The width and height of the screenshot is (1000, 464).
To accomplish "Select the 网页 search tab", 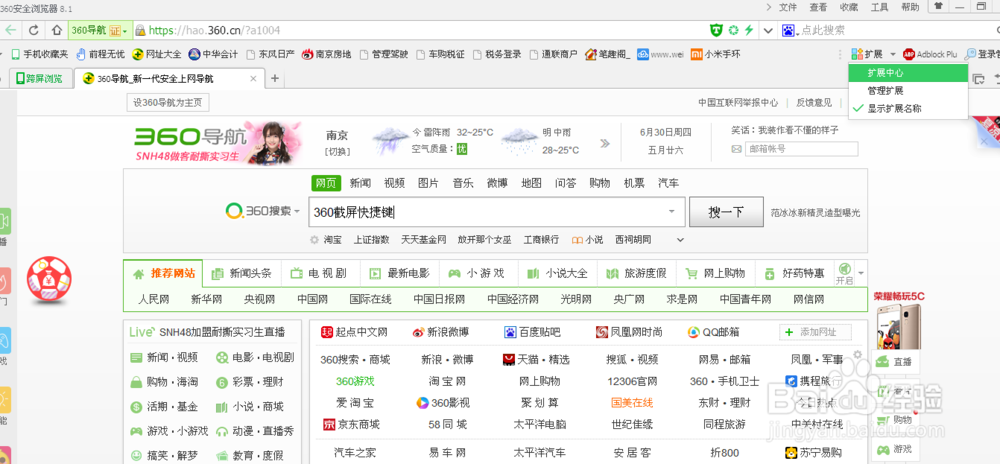I will (326, 183).
